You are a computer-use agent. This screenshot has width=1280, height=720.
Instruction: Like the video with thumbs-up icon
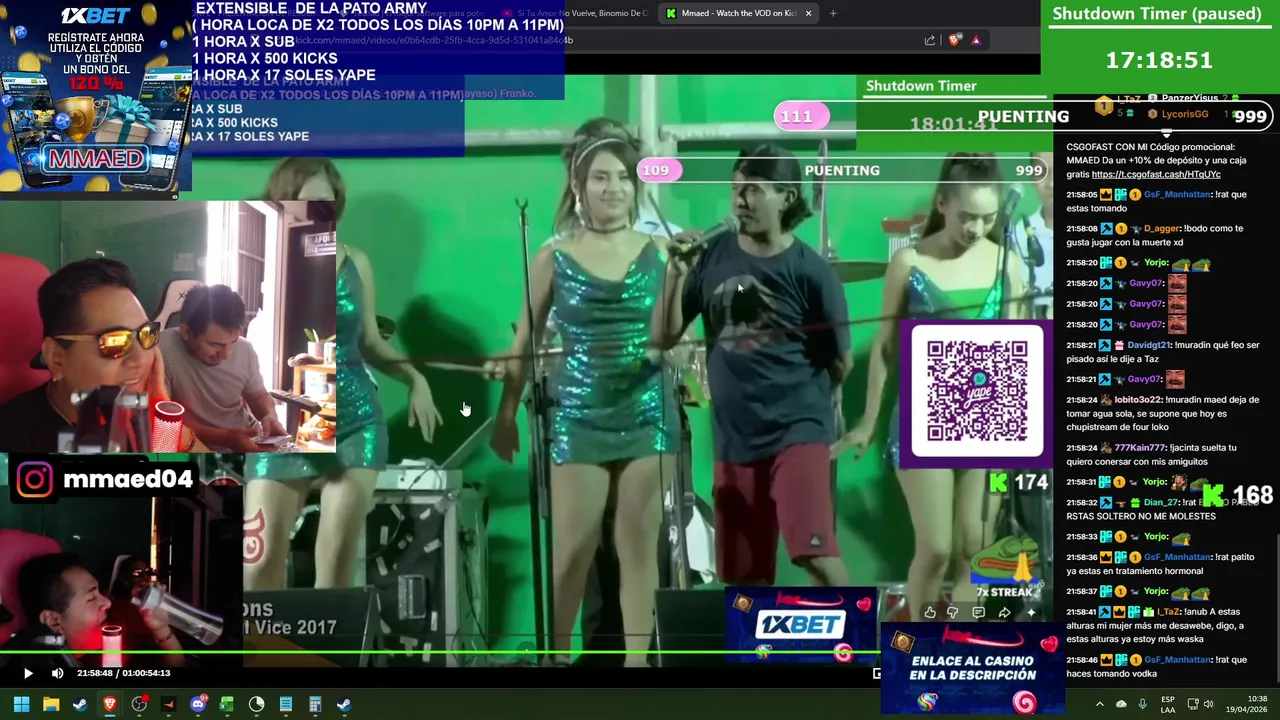pyautogui.click(x=930, y=612)
